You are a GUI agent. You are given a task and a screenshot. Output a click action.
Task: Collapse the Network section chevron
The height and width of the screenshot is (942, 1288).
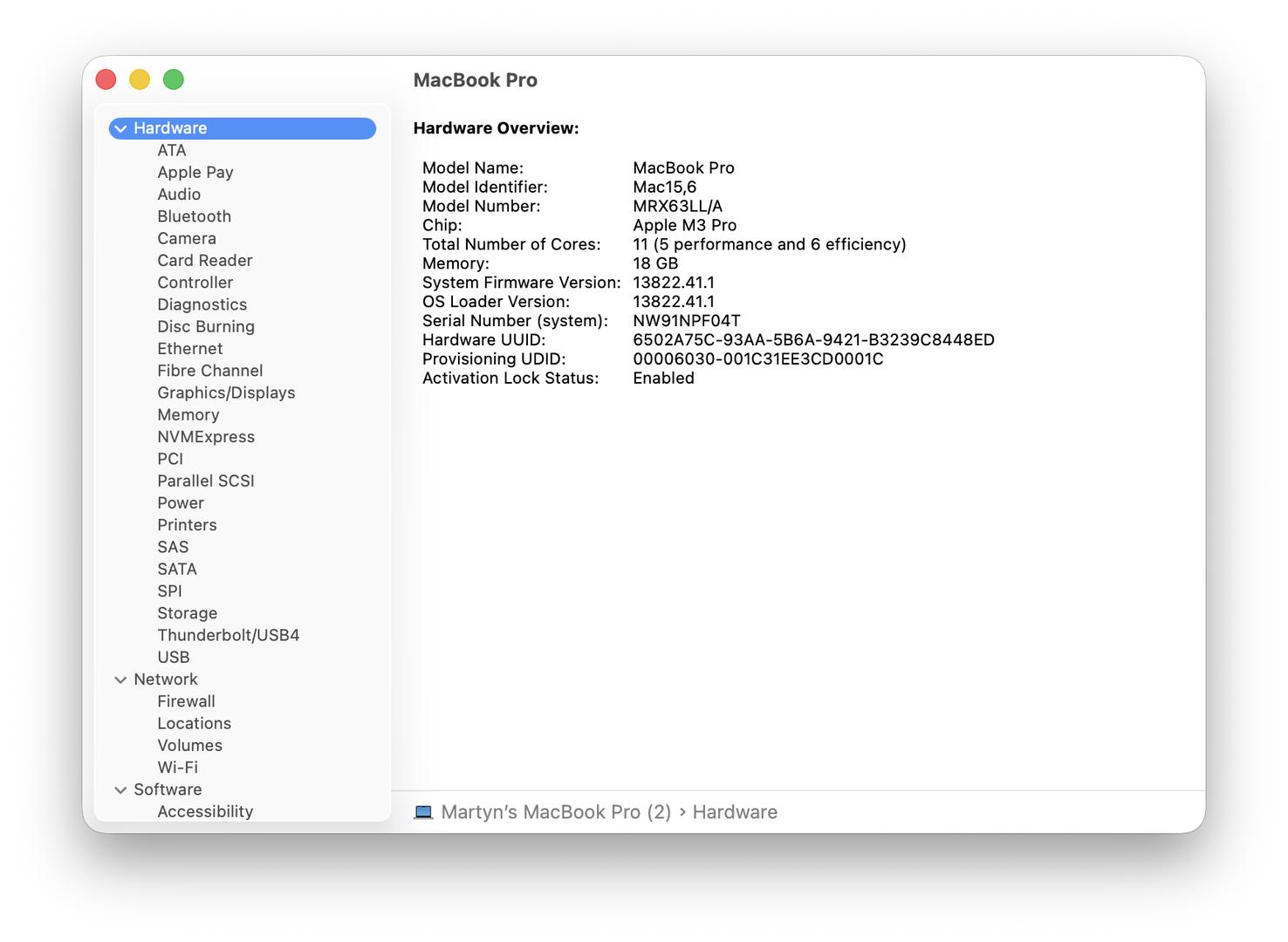pos(120,680)
